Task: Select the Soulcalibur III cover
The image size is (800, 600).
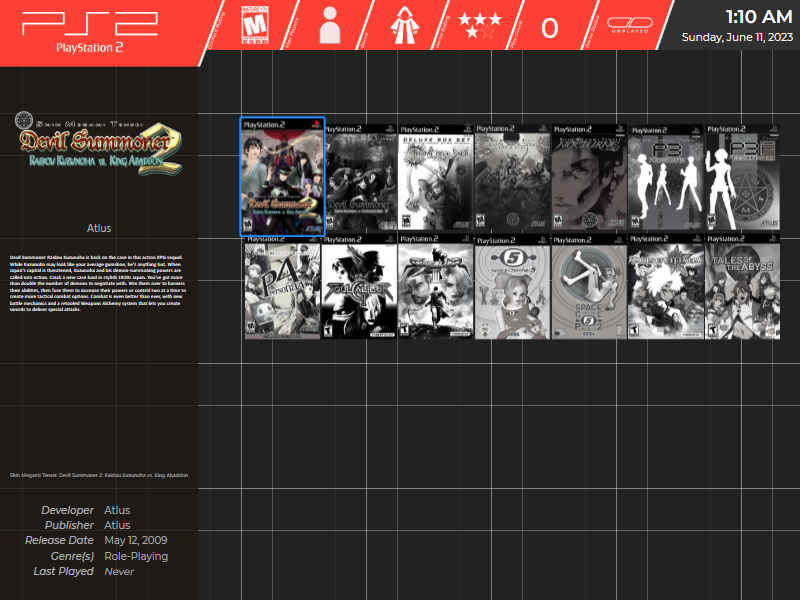Action: [436, 287]
